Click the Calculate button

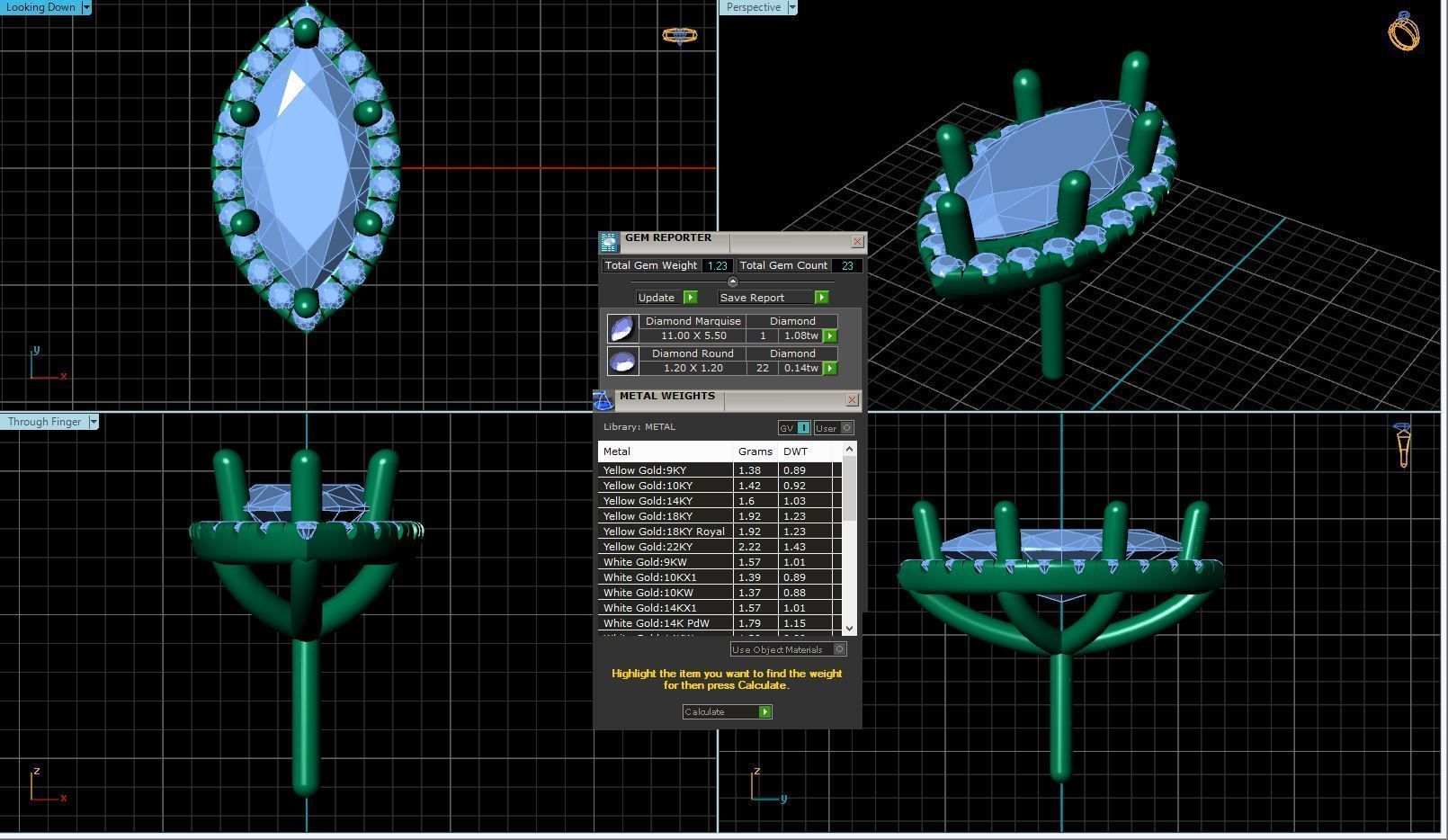point(727,712)
